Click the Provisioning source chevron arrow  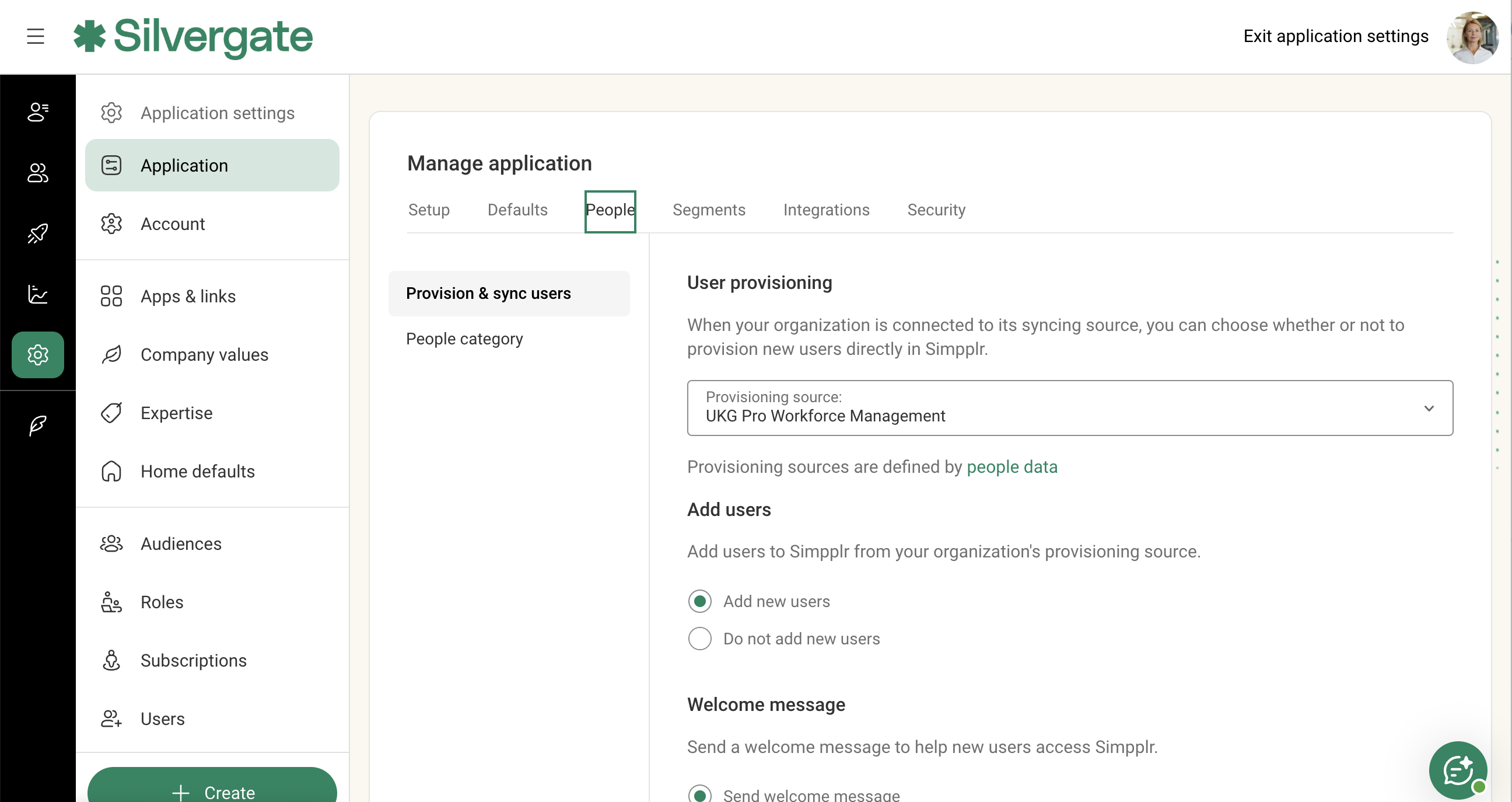(1429, 408)
